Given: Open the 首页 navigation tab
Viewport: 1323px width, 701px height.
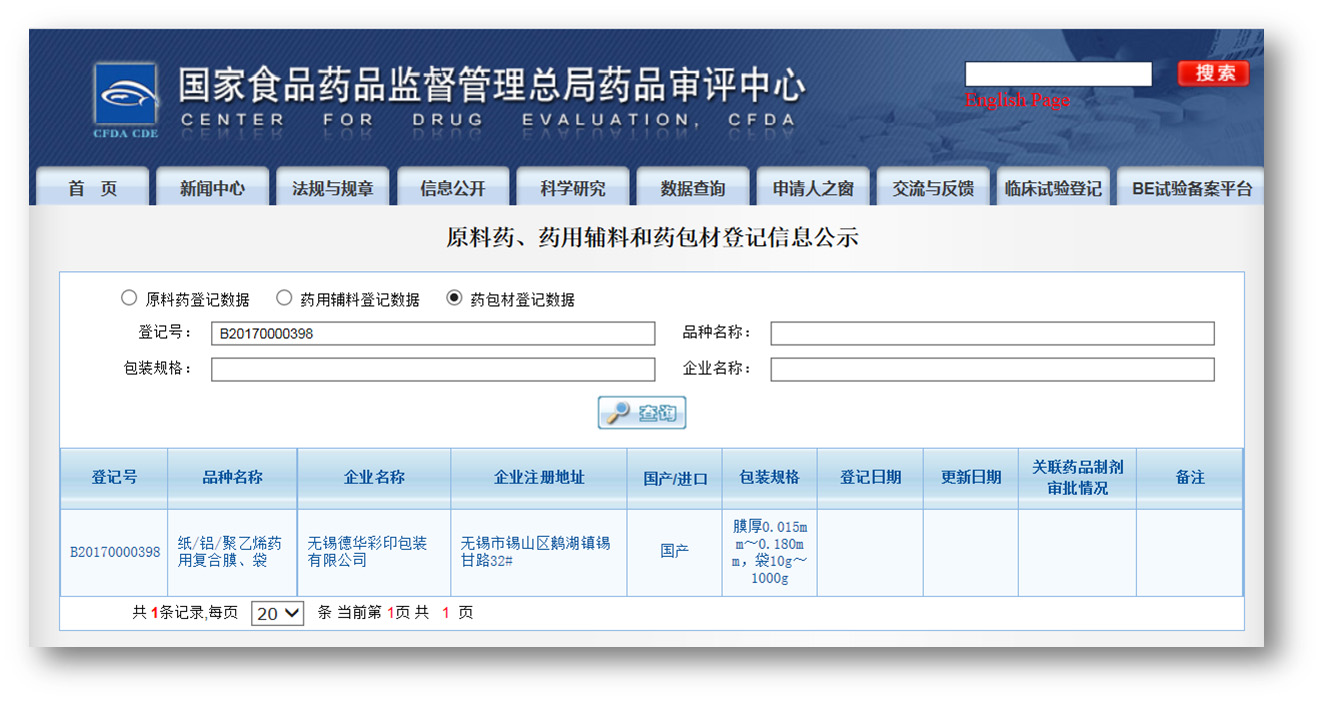Looking at the screenshot, I should [92, 188].
